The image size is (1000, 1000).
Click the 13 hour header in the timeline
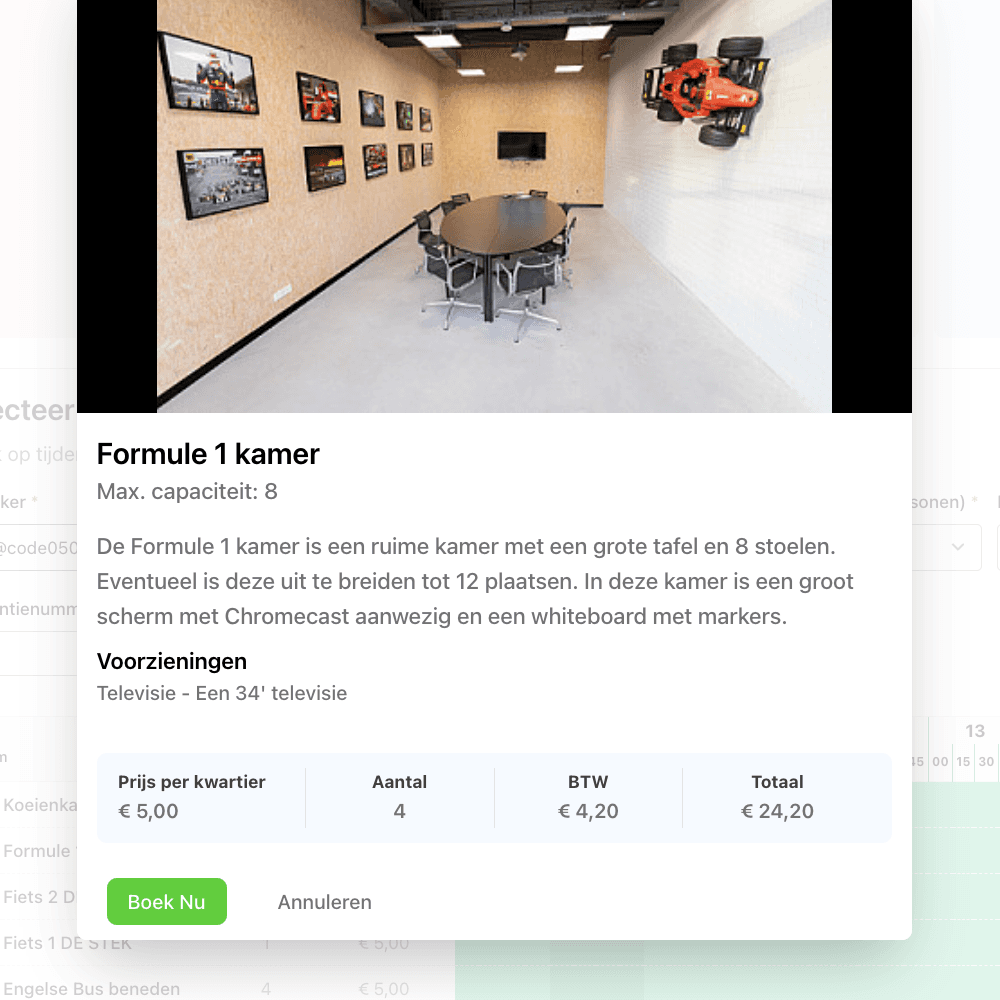tap(974, 731)
